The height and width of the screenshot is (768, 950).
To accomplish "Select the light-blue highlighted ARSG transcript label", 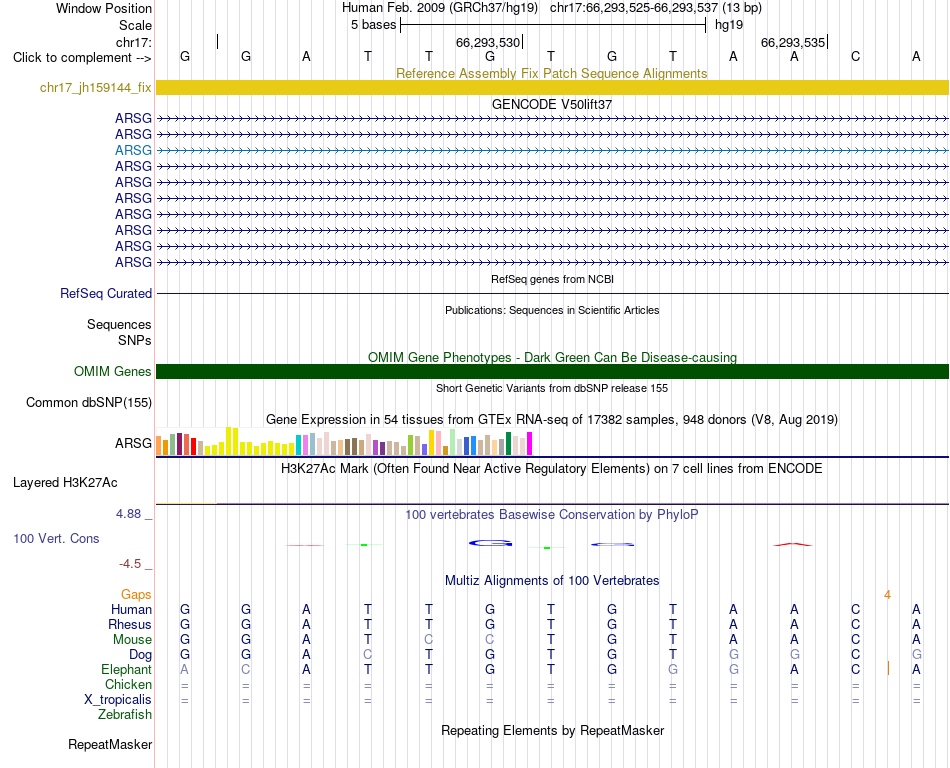I will click(133, 150).
